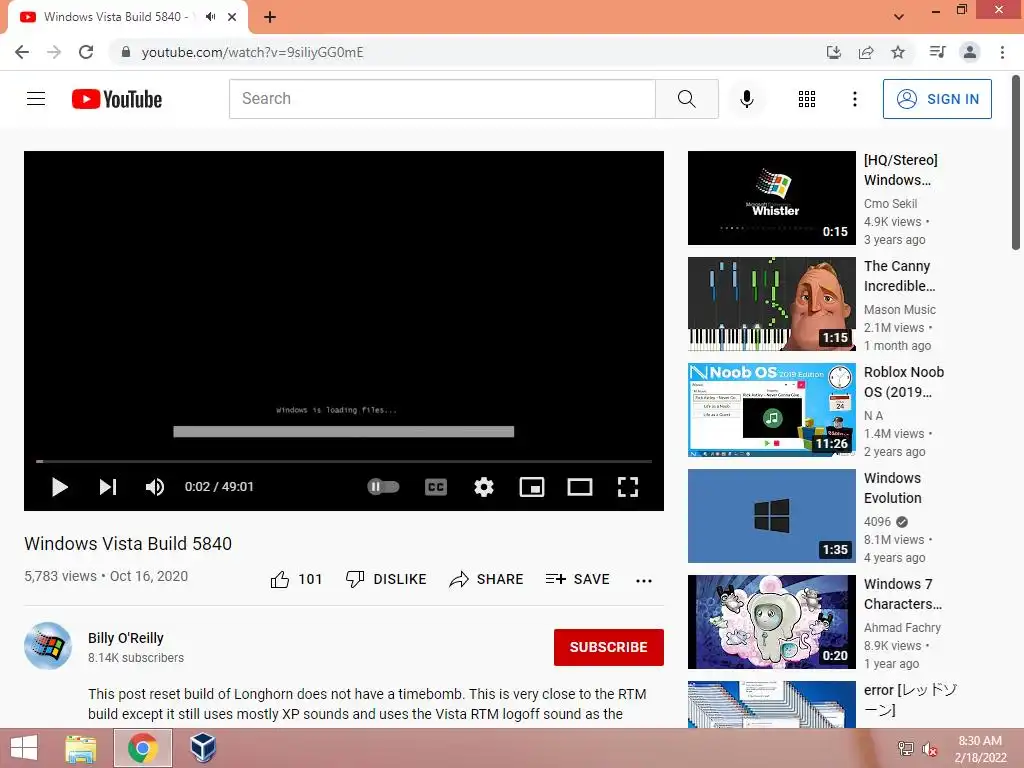Enable miniplayer mode
The width and height of the screenshot is (1024, 768).
pyautogui.click(x=532, y=487)
